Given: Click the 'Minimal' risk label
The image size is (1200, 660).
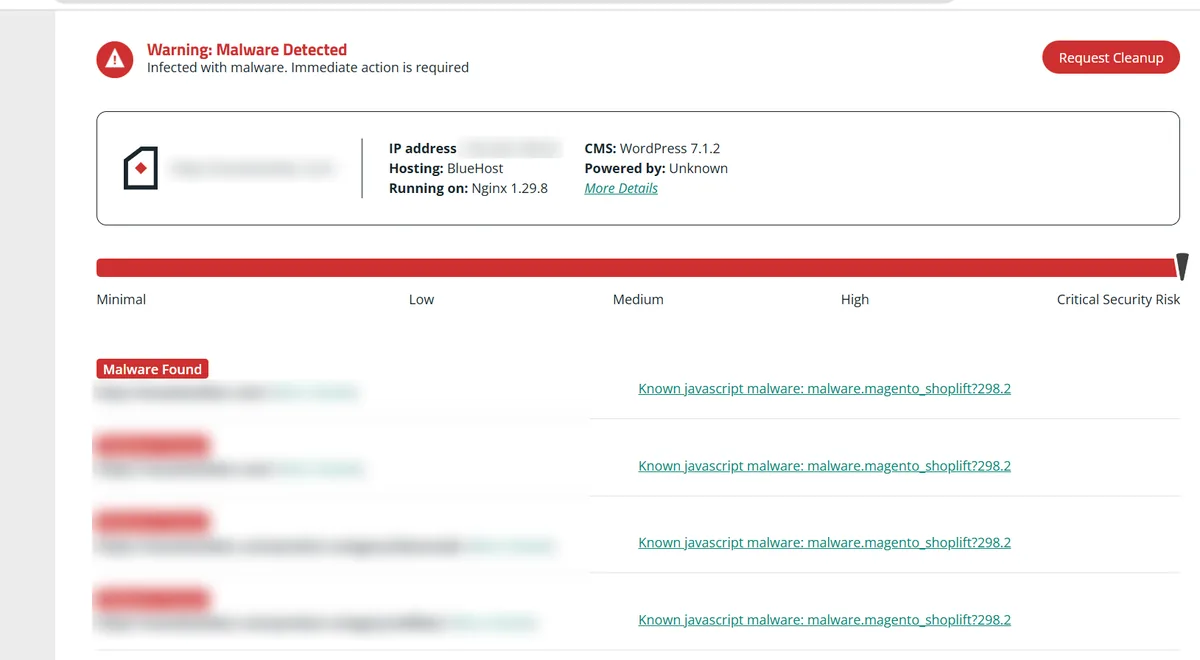Looking at the screenshot, I should (x=121, y=299).
